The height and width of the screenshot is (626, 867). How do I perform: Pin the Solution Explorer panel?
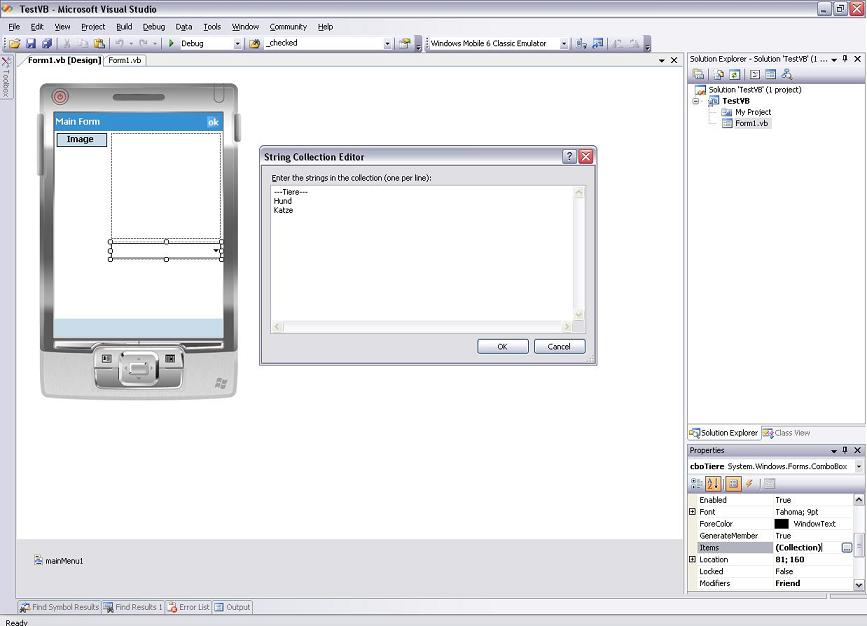pyautogui.click(x=845, y=59)
